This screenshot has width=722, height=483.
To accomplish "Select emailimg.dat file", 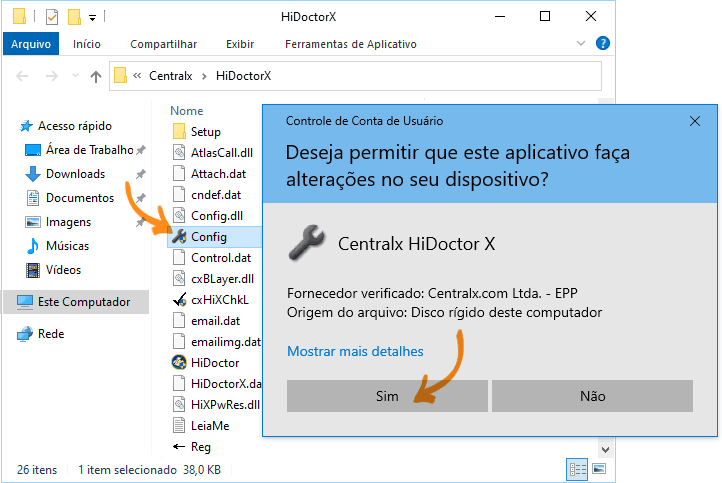I will 226,342.
